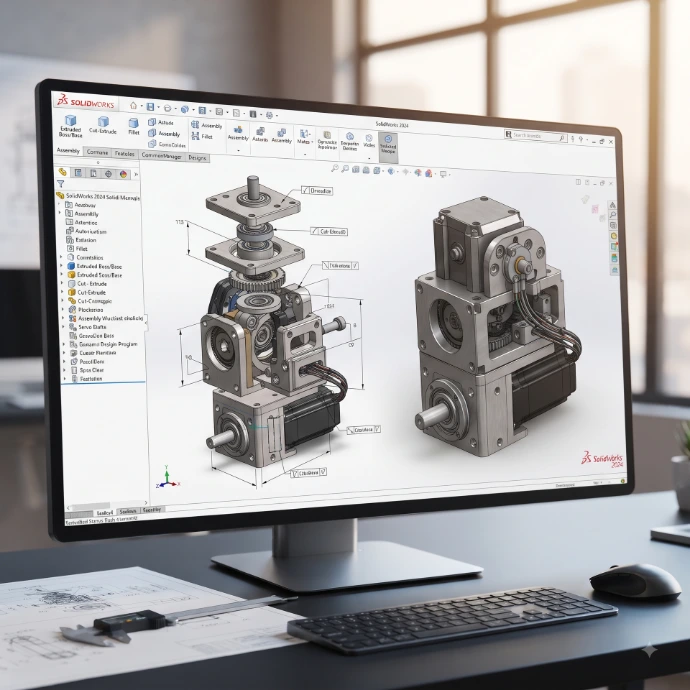Open the dropdown arrow beside the Save icon

tap(158, 108)
